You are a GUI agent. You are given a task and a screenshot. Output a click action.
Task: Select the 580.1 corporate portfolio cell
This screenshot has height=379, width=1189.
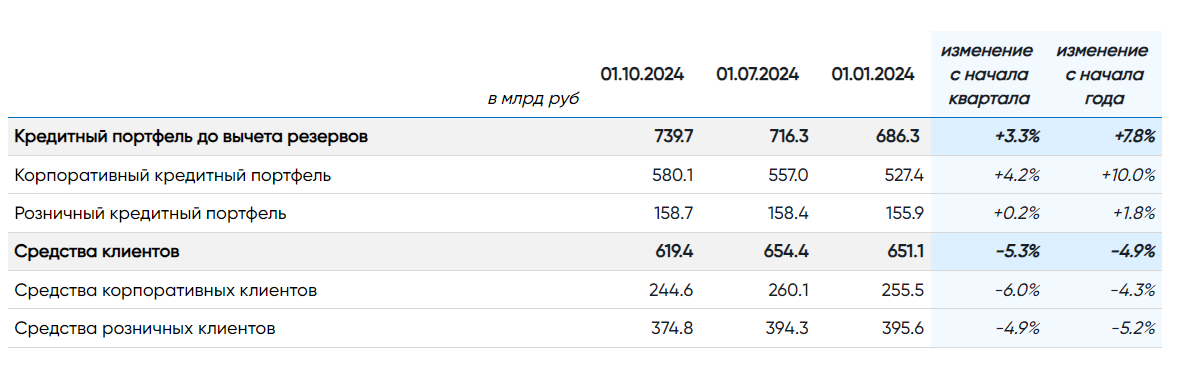point(674,176)
